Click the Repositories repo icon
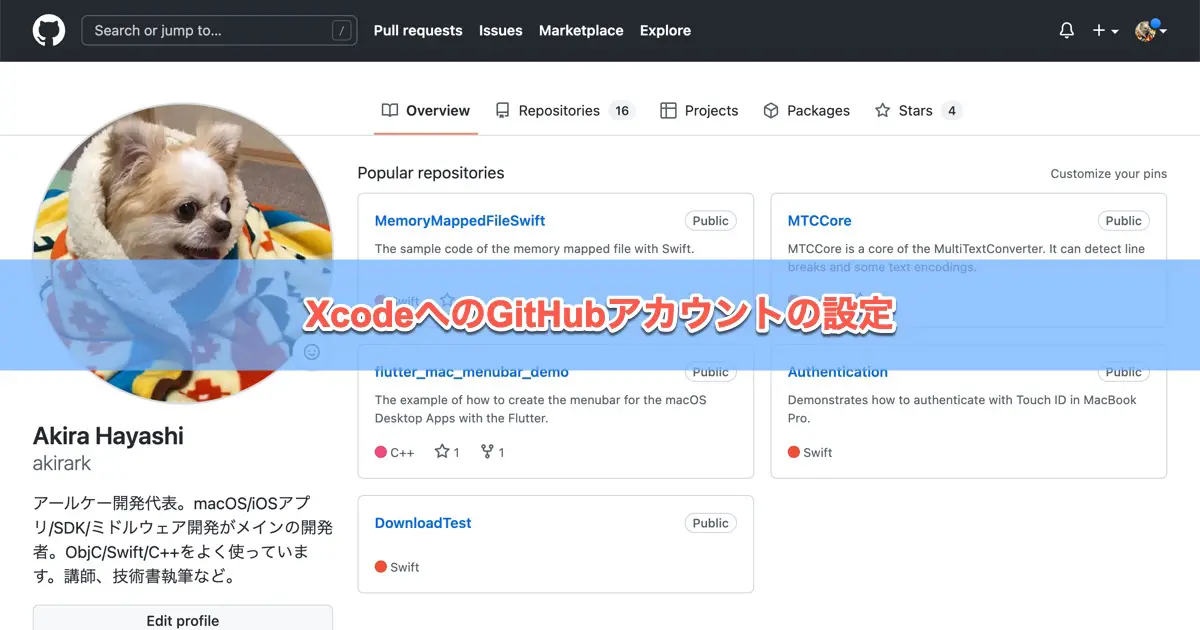The height and width of the screenshot is (630, 1200). [x=503, y=111]
